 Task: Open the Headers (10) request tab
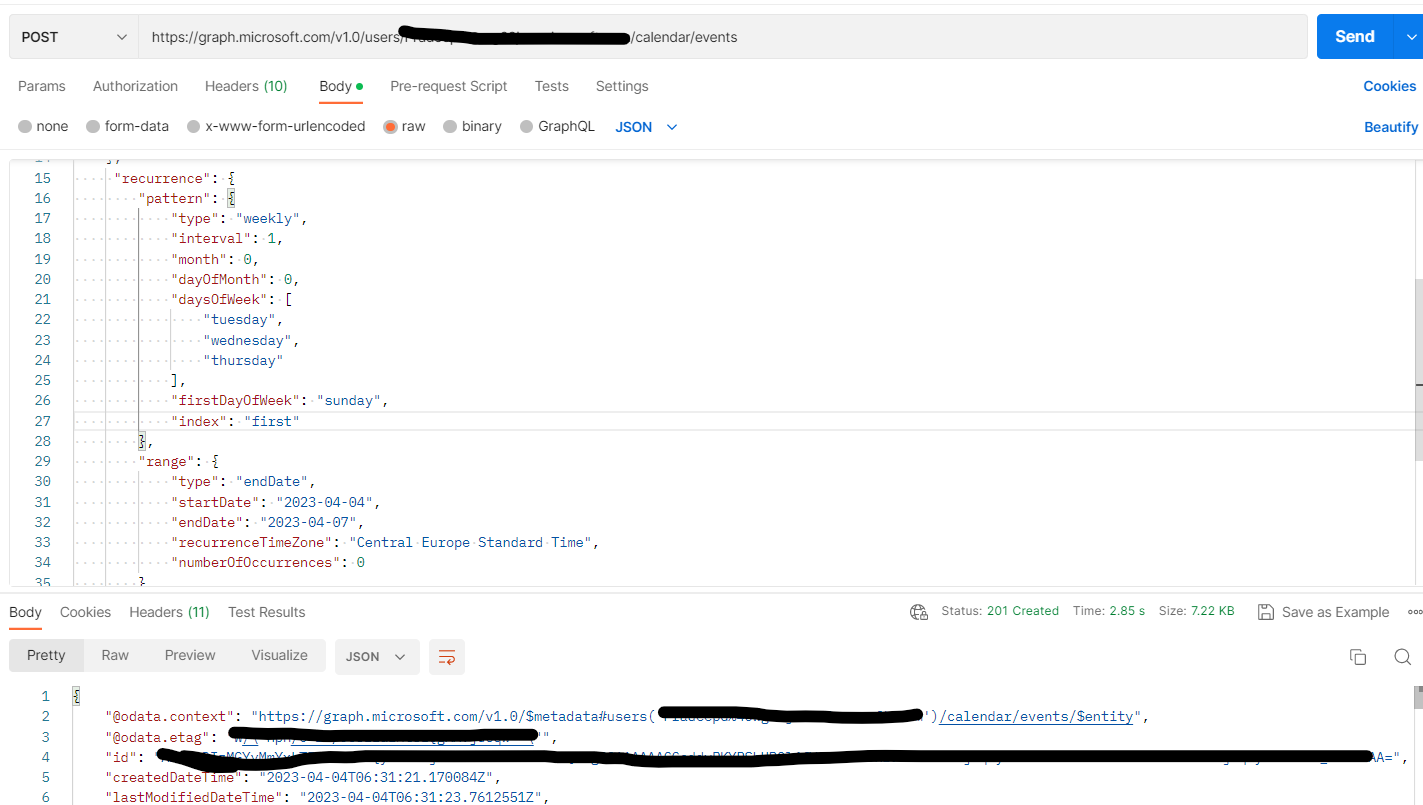coord(245,86)
